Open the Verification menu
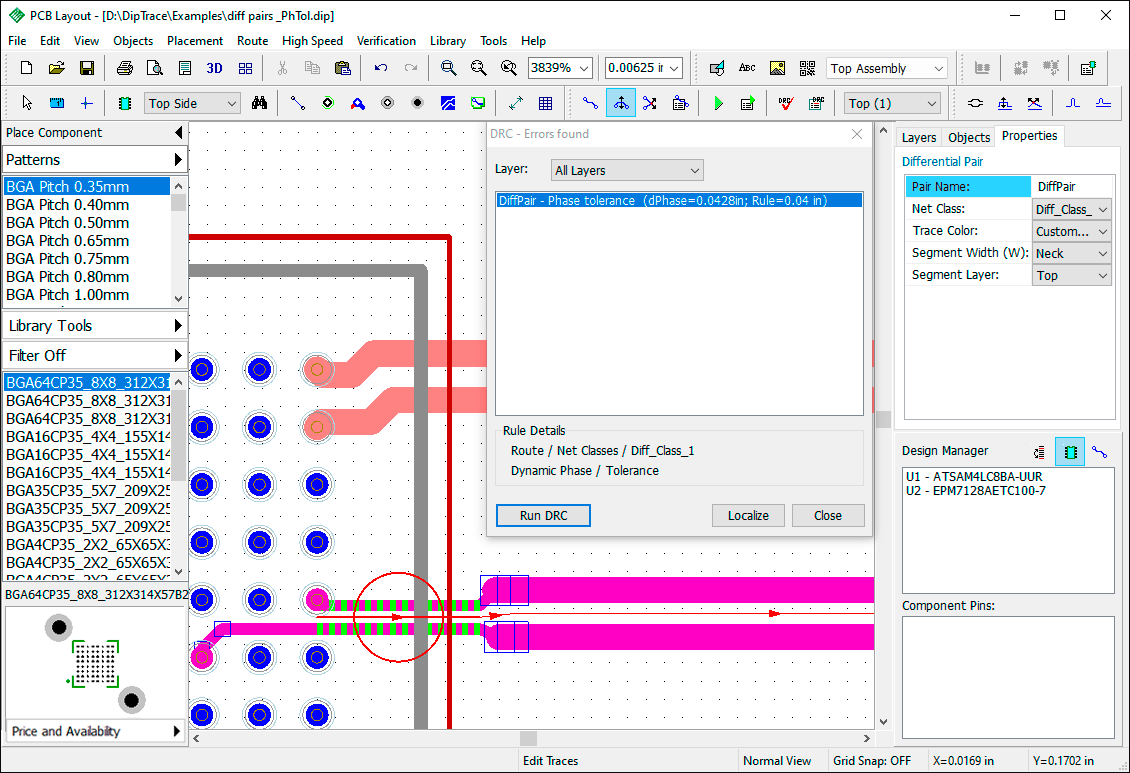This screenshot has height=773, width=1130. tap(386, 41)
